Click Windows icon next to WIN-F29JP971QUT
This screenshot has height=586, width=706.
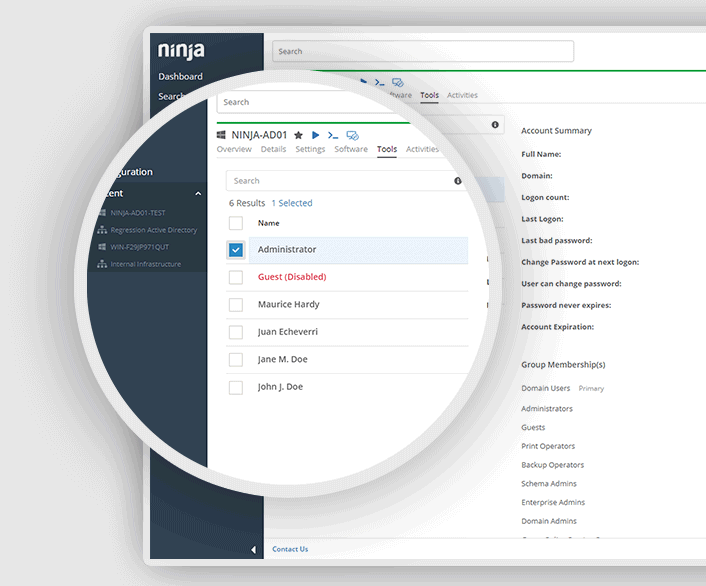(102, 247)
